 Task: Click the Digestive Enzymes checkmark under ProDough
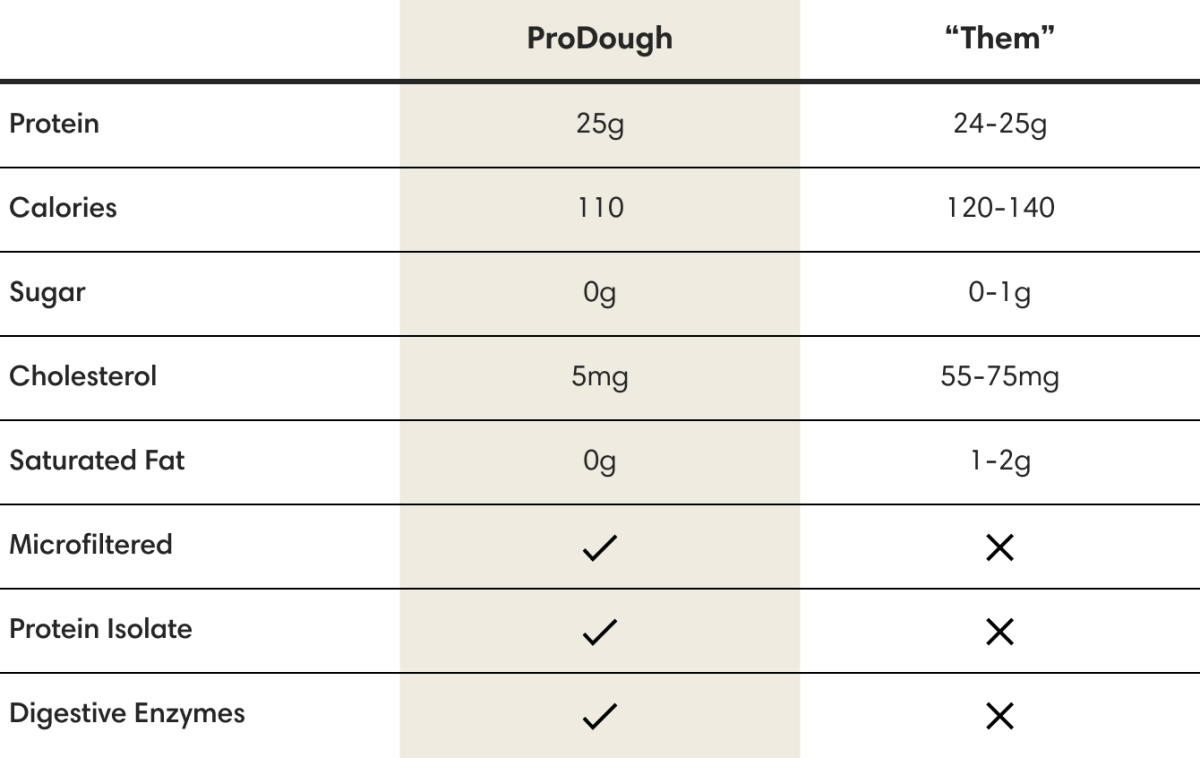tap(599, 715)
